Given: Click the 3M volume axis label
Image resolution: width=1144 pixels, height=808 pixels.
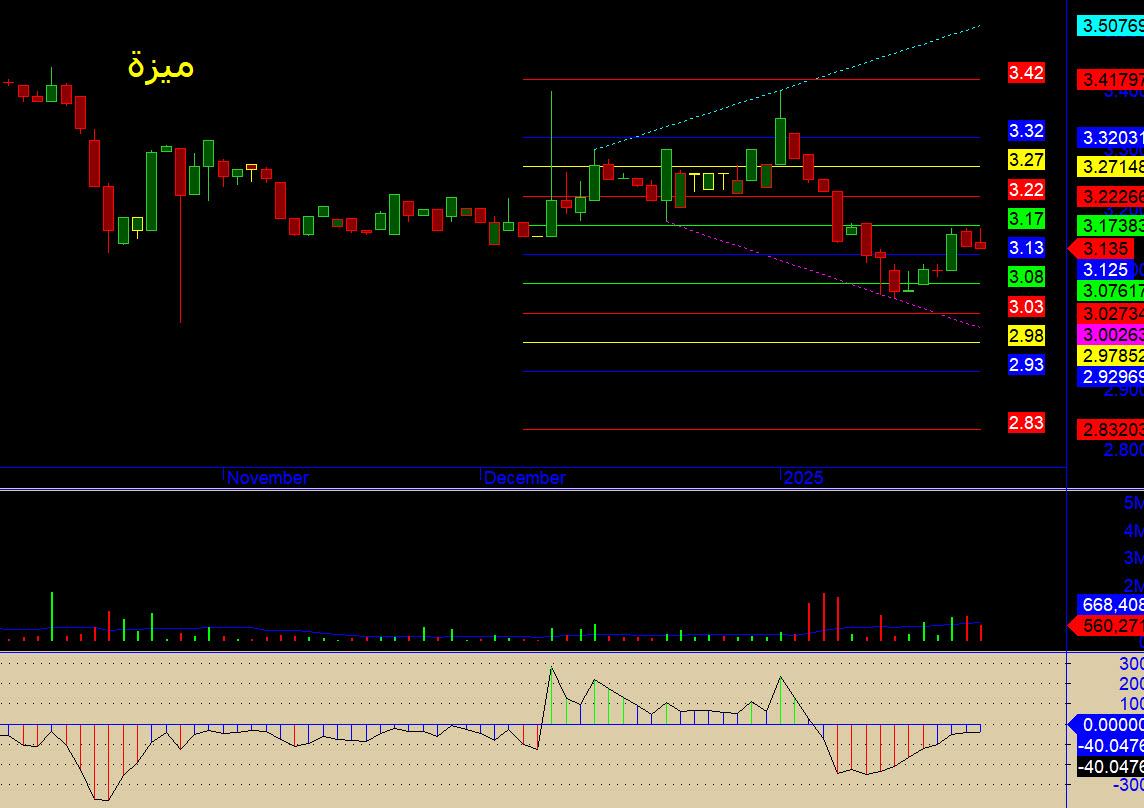Looking at the screenshot, I should [x=1133, y=558].
